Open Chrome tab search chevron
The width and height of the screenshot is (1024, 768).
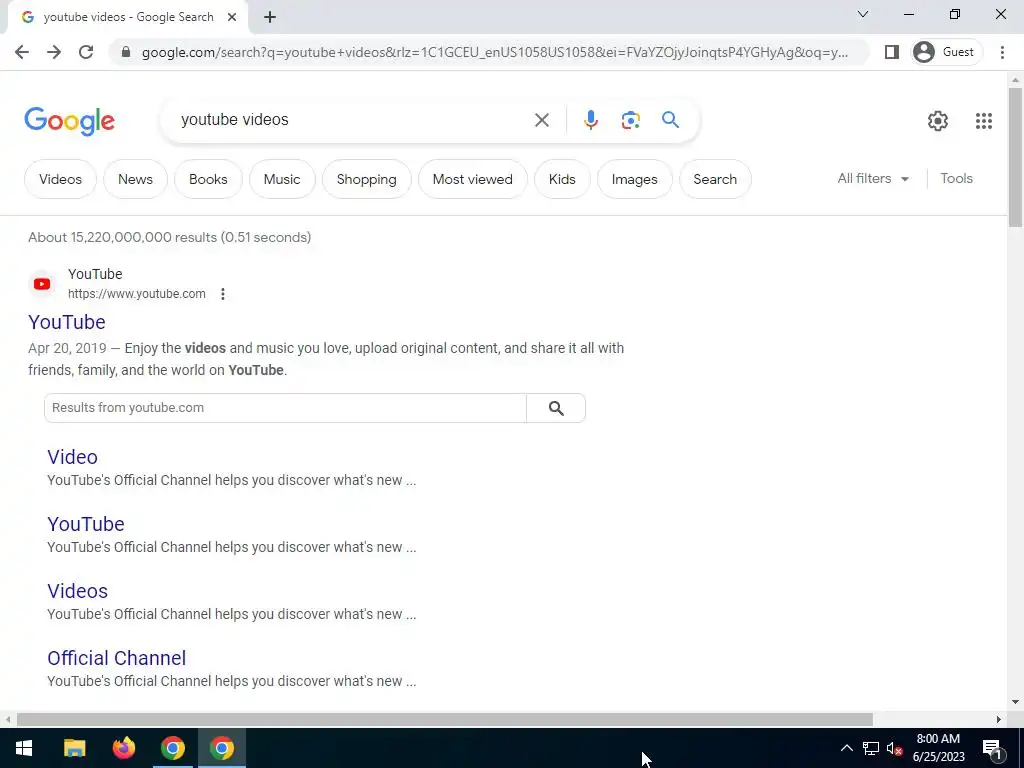(863, 14)
